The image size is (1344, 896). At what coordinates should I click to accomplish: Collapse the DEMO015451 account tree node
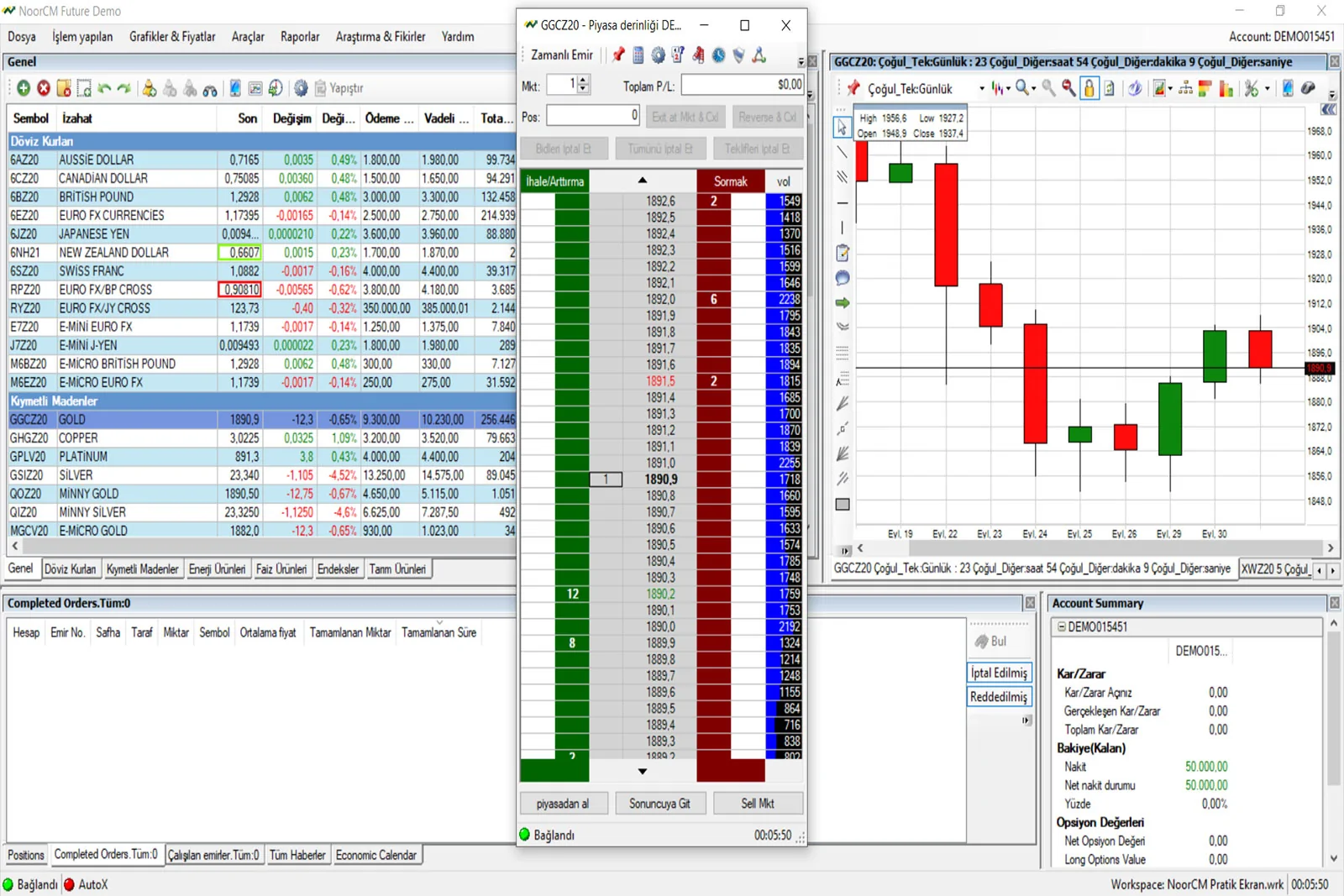(1061, 626)
